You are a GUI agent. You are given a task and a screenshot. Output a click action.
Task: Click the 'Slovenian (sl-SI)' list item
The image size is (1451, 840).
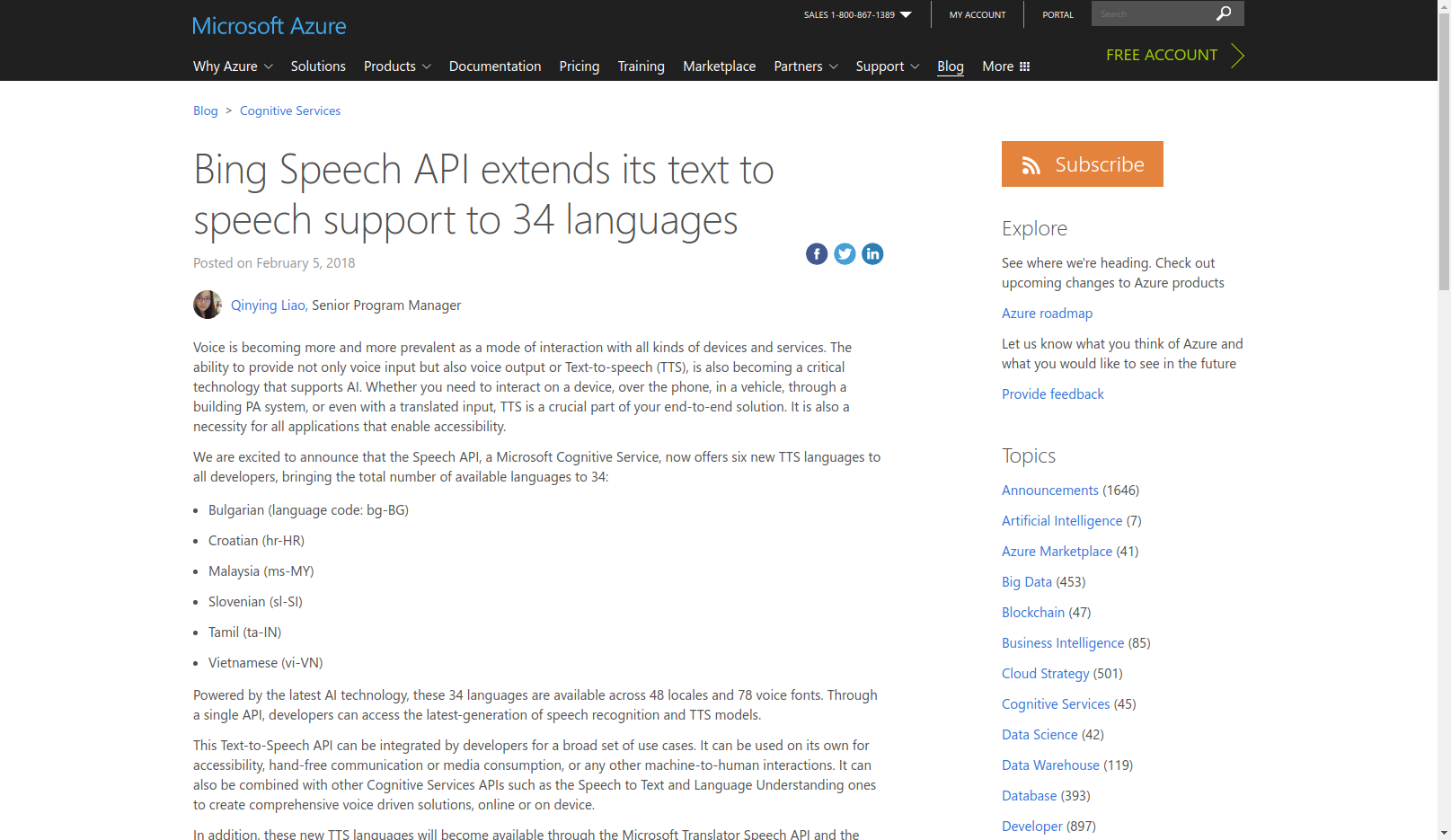tap(255, 602)
